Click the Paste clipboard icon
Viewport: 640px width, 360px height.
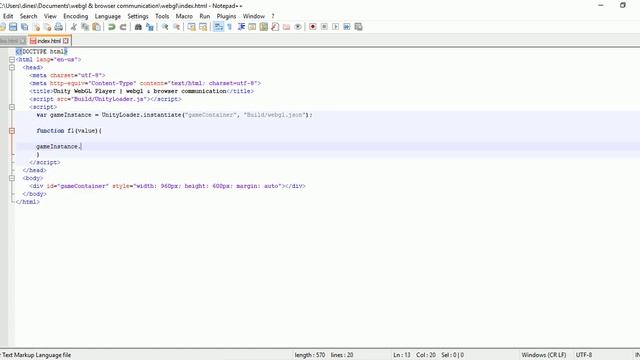point(96,27)
